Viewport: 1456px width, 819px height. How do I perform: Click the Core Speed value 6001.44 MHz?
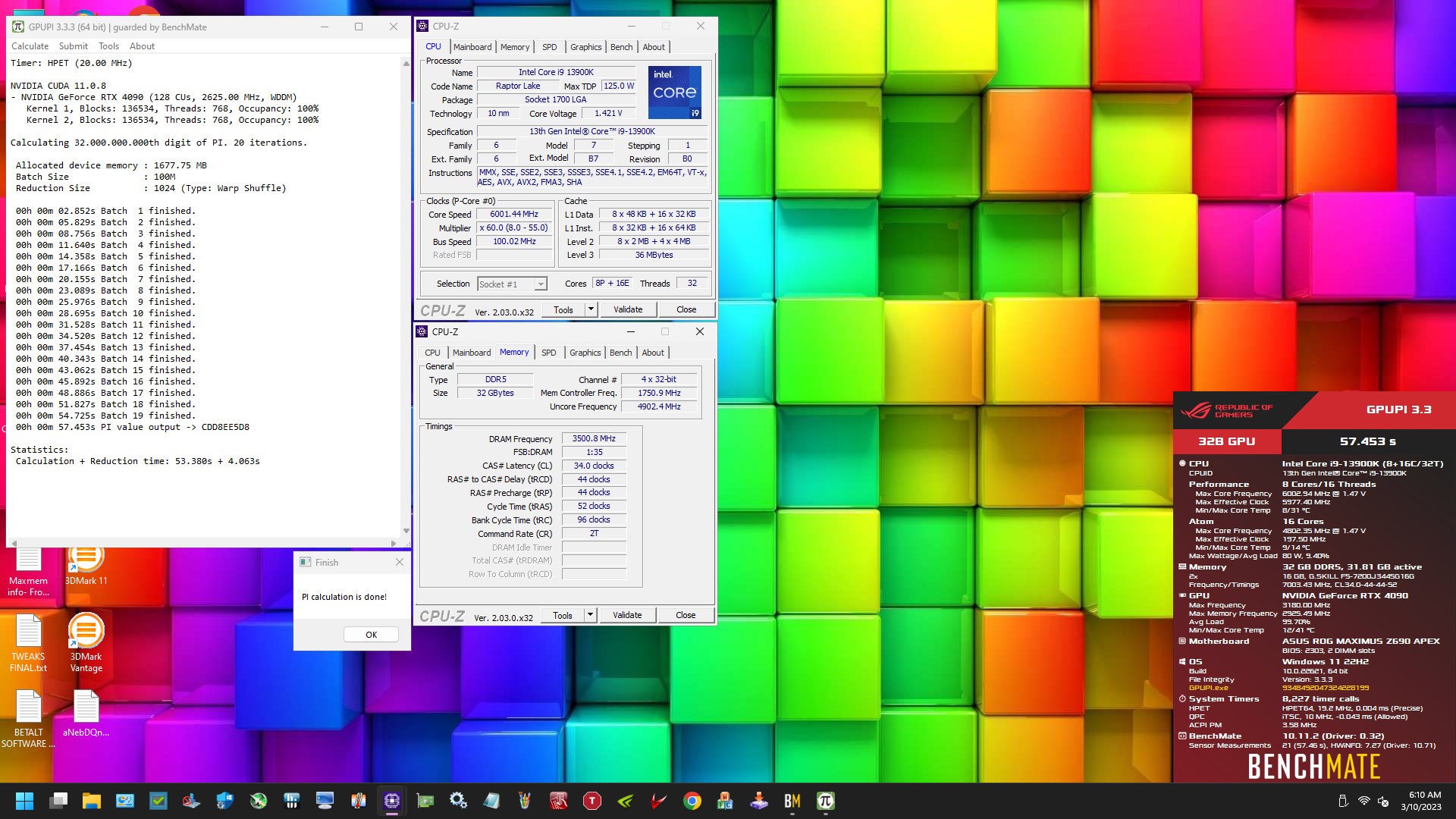click(x=513, y=215)
